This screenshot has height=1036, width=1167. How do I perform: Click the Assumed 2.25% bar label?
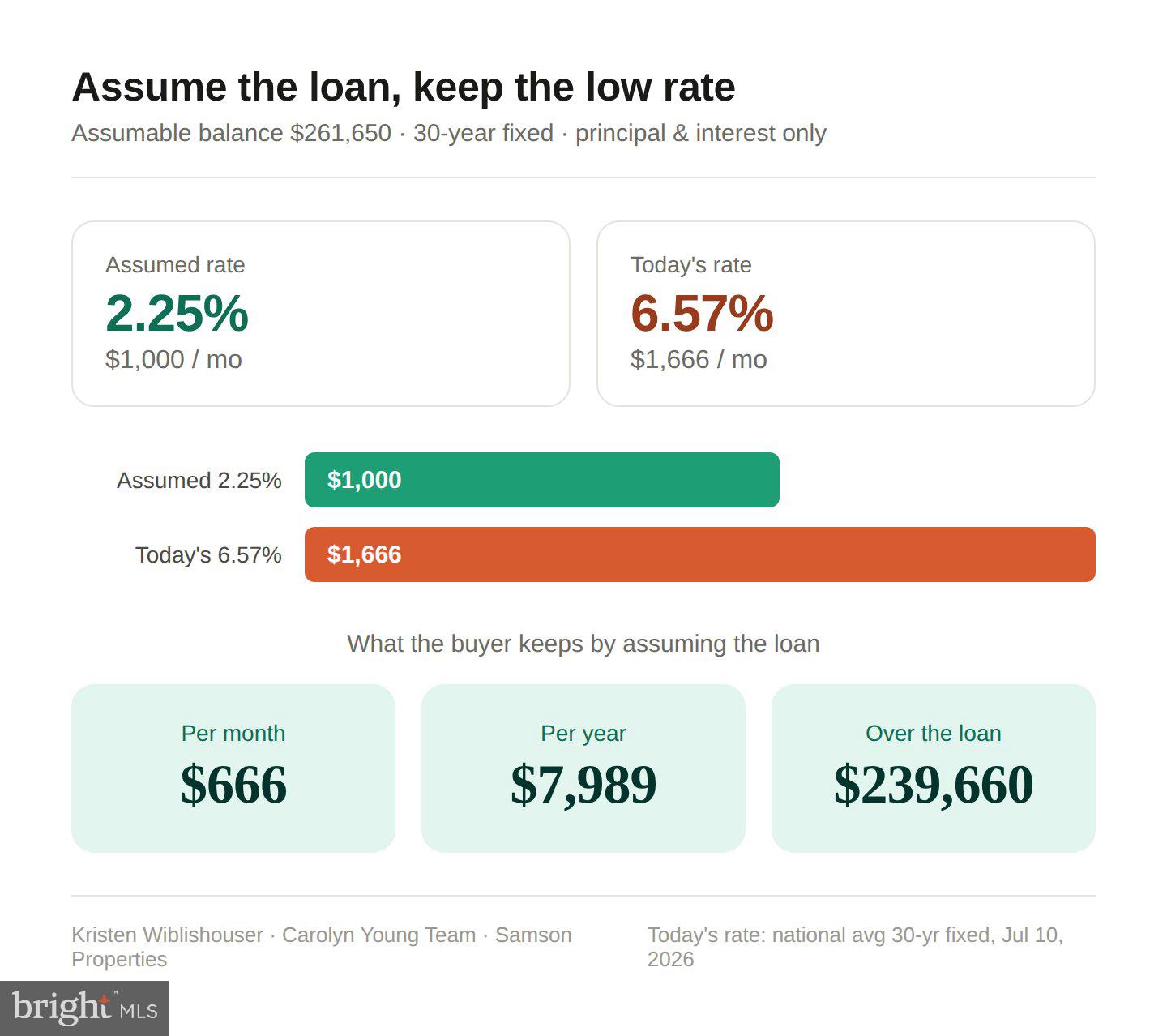(x=199, y=481)
